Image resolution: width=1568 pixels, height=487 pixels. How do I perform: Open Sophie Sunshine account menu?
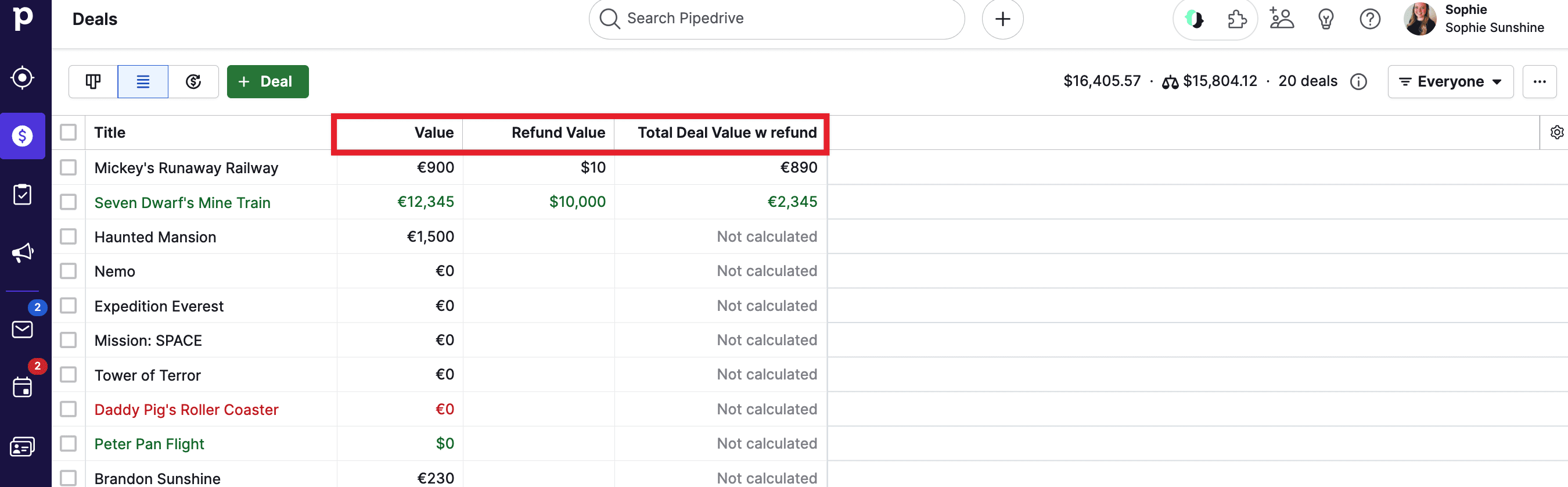click(x=1473, y=20)
